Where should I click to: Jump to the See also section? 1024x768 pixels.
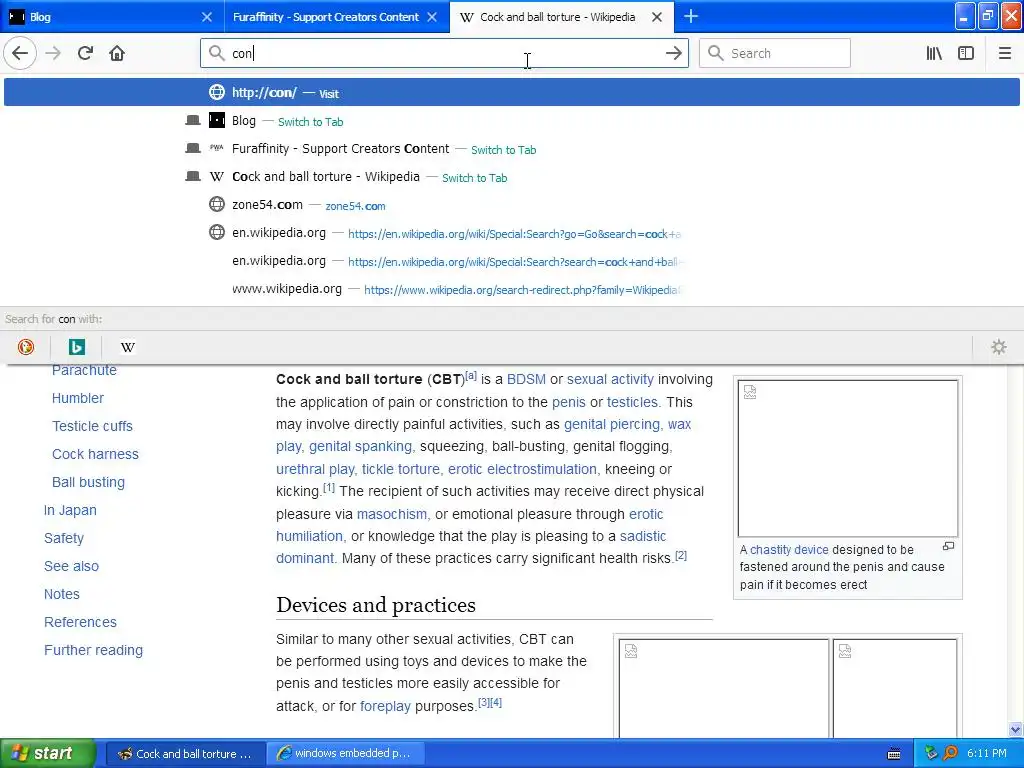pos(71,566)
